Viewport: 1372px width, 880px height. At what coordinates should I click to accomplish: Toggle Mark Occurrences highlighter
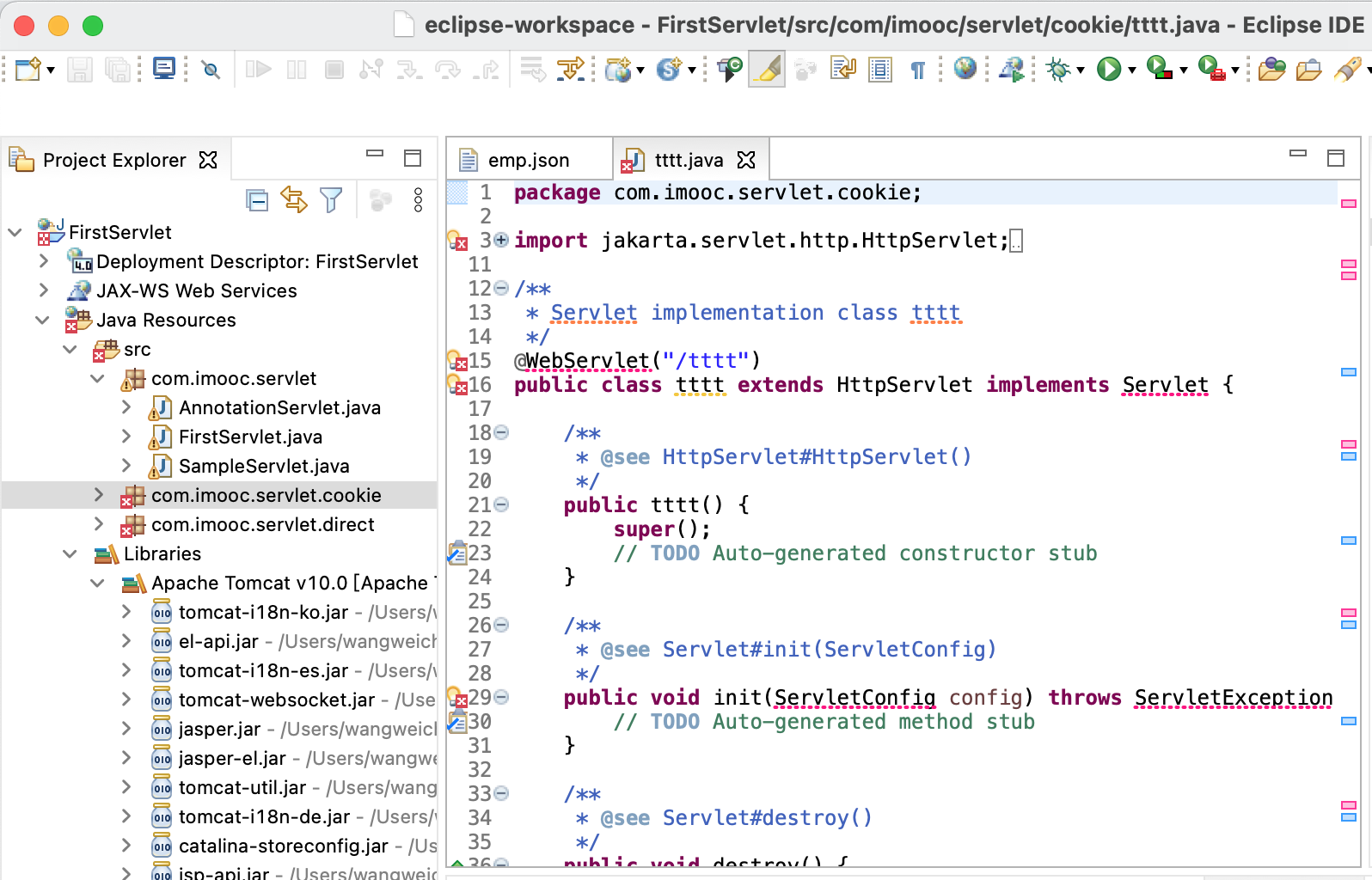point(767,69)
